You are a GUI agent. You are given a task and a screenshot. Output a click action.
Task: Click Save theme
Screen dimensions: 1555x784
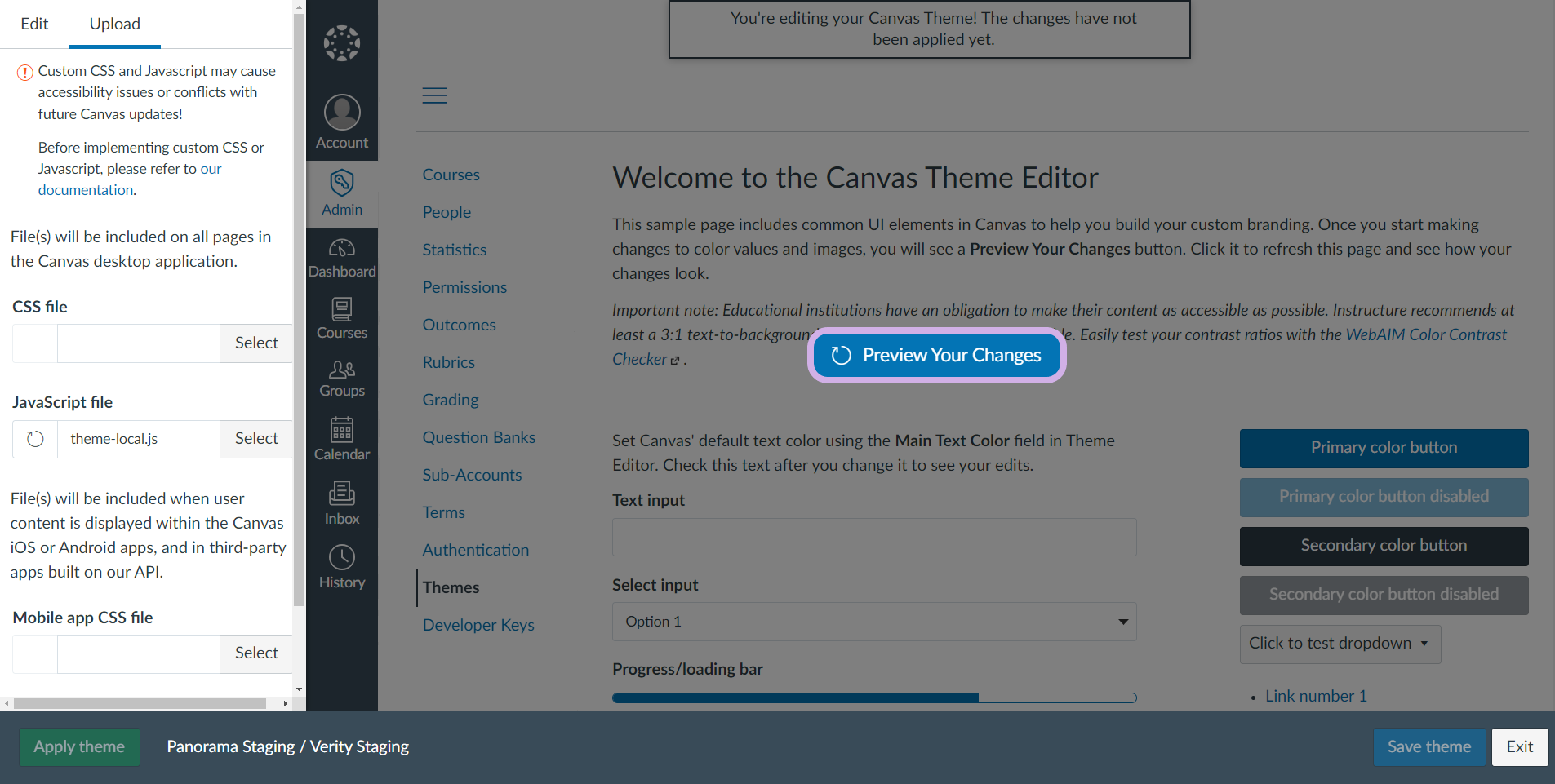(1429, 747)
